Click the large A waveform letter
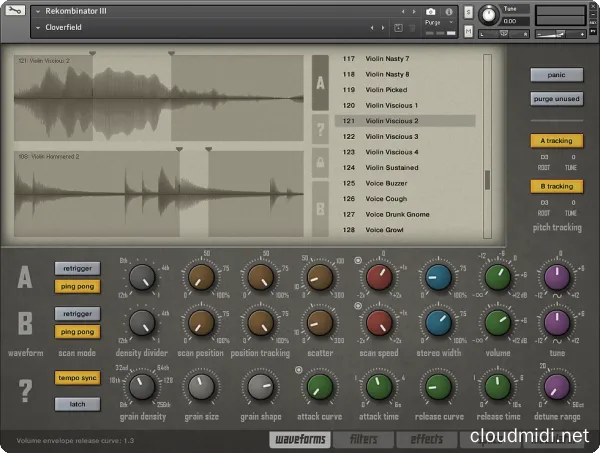This screenshot has width=600, height=453. click(24, 277)
